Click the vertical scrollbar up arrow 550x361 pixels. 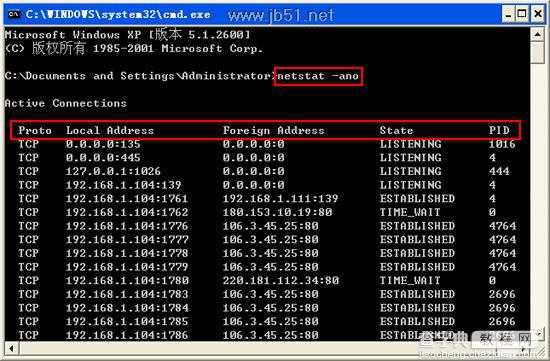tap(537, 34)
